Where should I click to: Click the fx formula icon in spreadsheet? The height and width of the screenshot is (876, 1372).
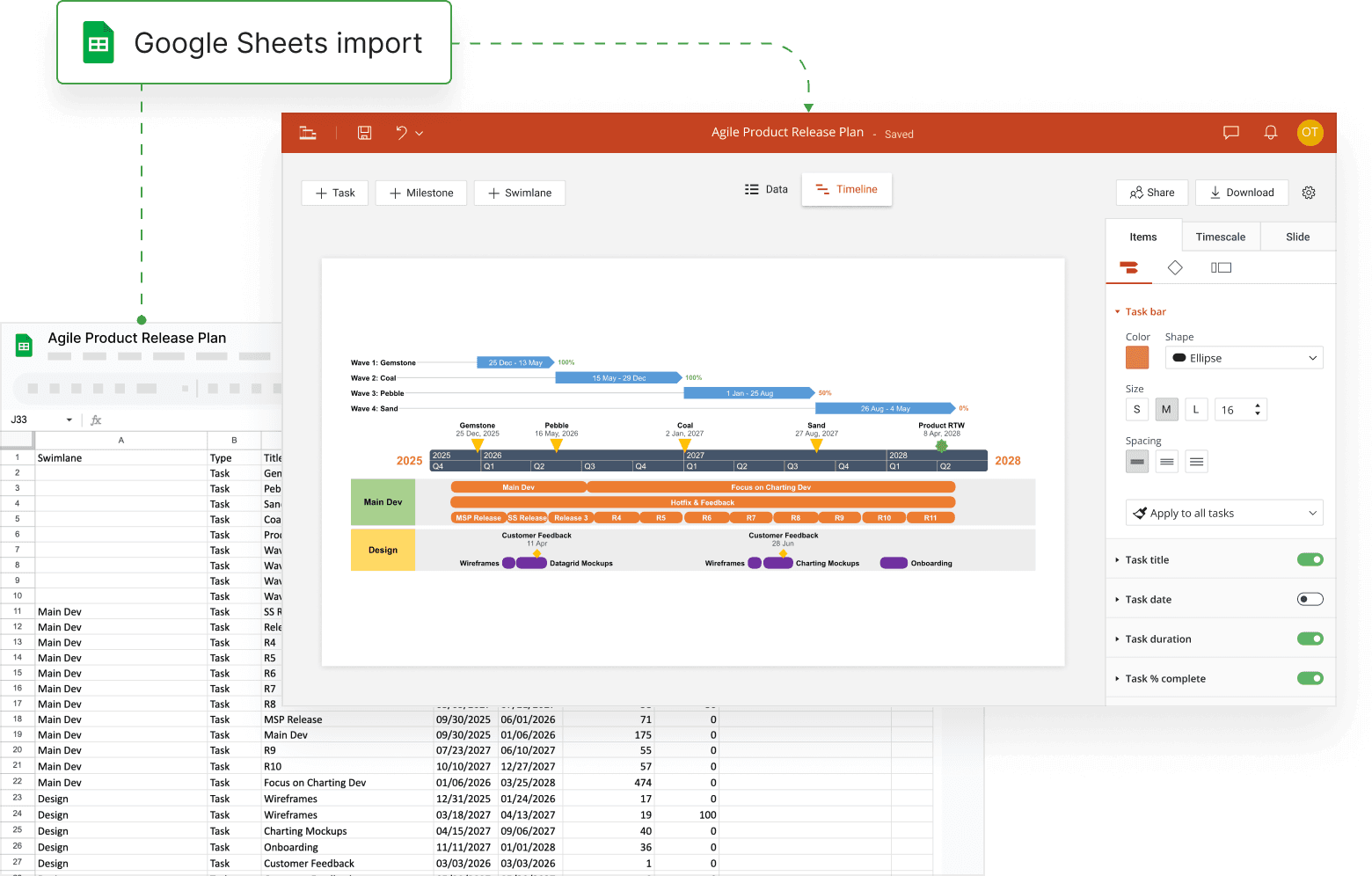tap(96, 420)
